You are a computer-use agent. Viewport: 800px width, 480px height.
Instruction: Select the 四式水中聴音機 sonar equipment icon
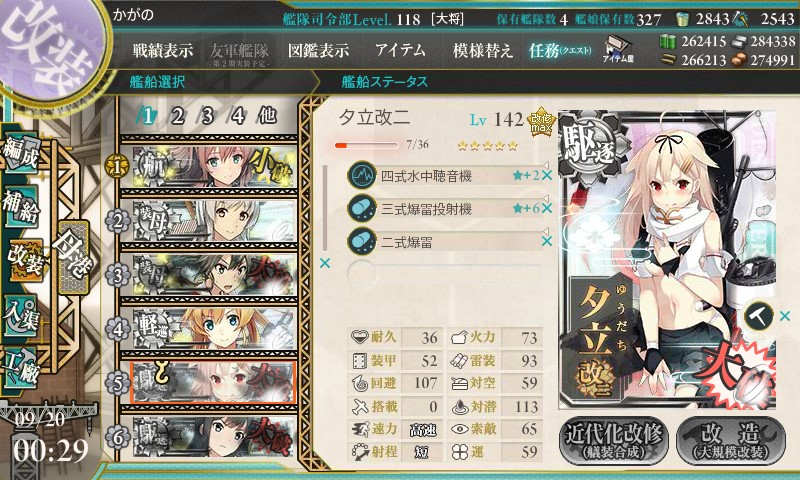coord(362,175)
